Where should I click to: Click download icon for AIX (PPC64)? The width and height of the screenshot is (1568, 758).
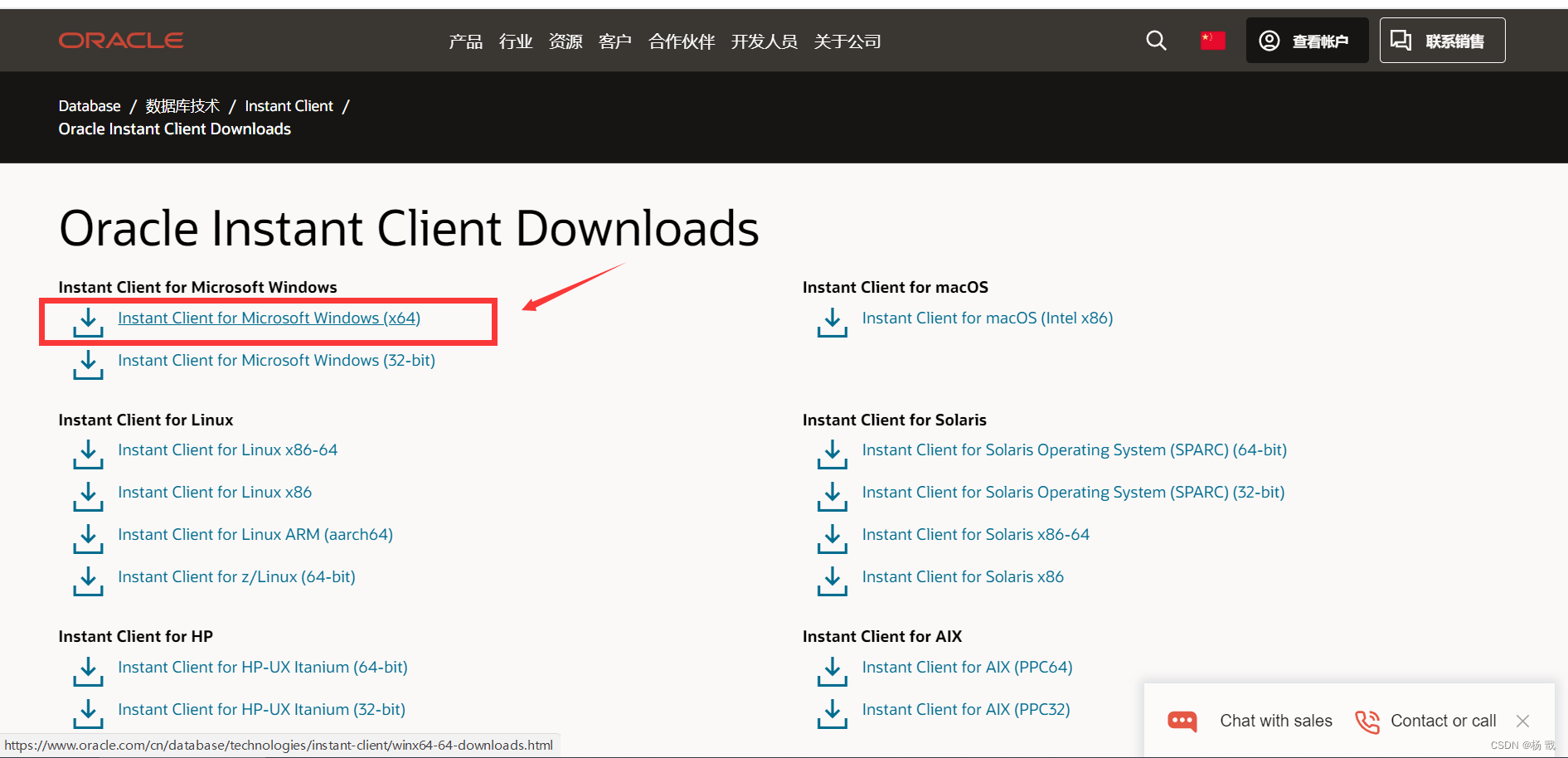(x=833, y=672)
